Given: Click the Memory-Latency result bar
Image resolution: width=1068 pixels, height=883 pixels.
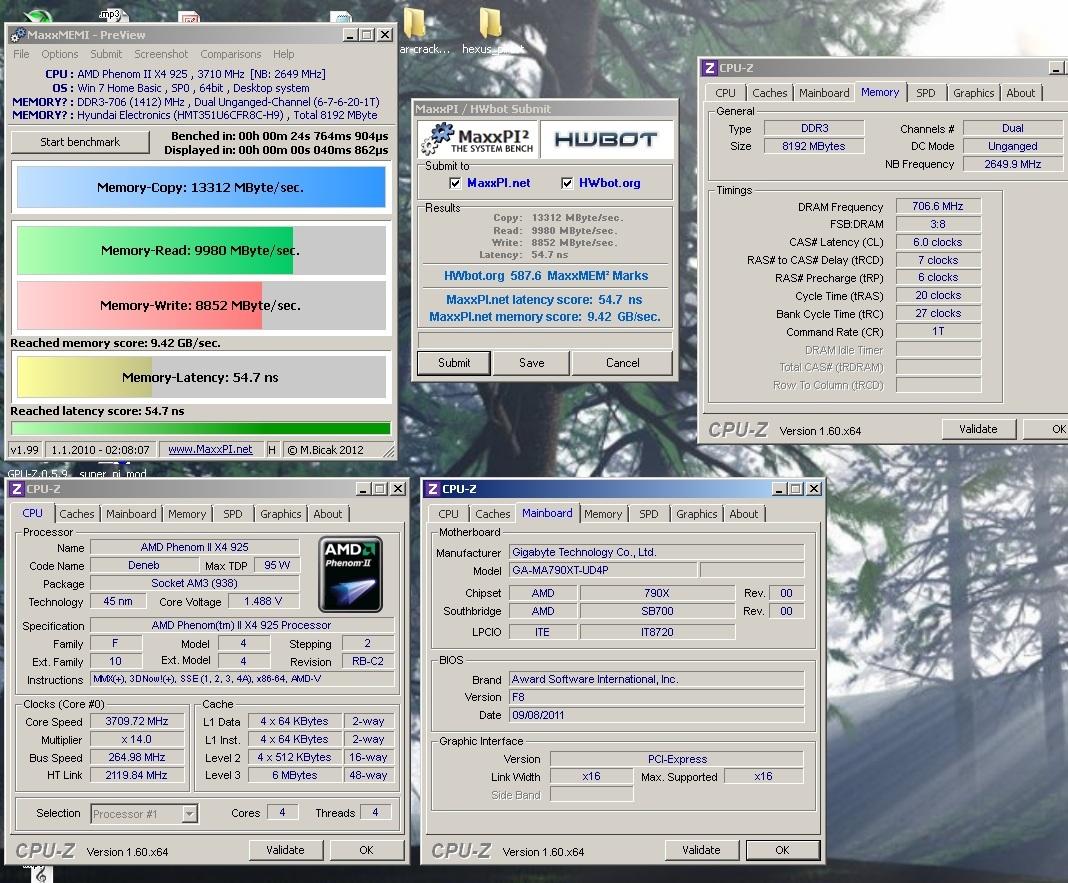Looking at the screenshot, I should coord(201,377).
